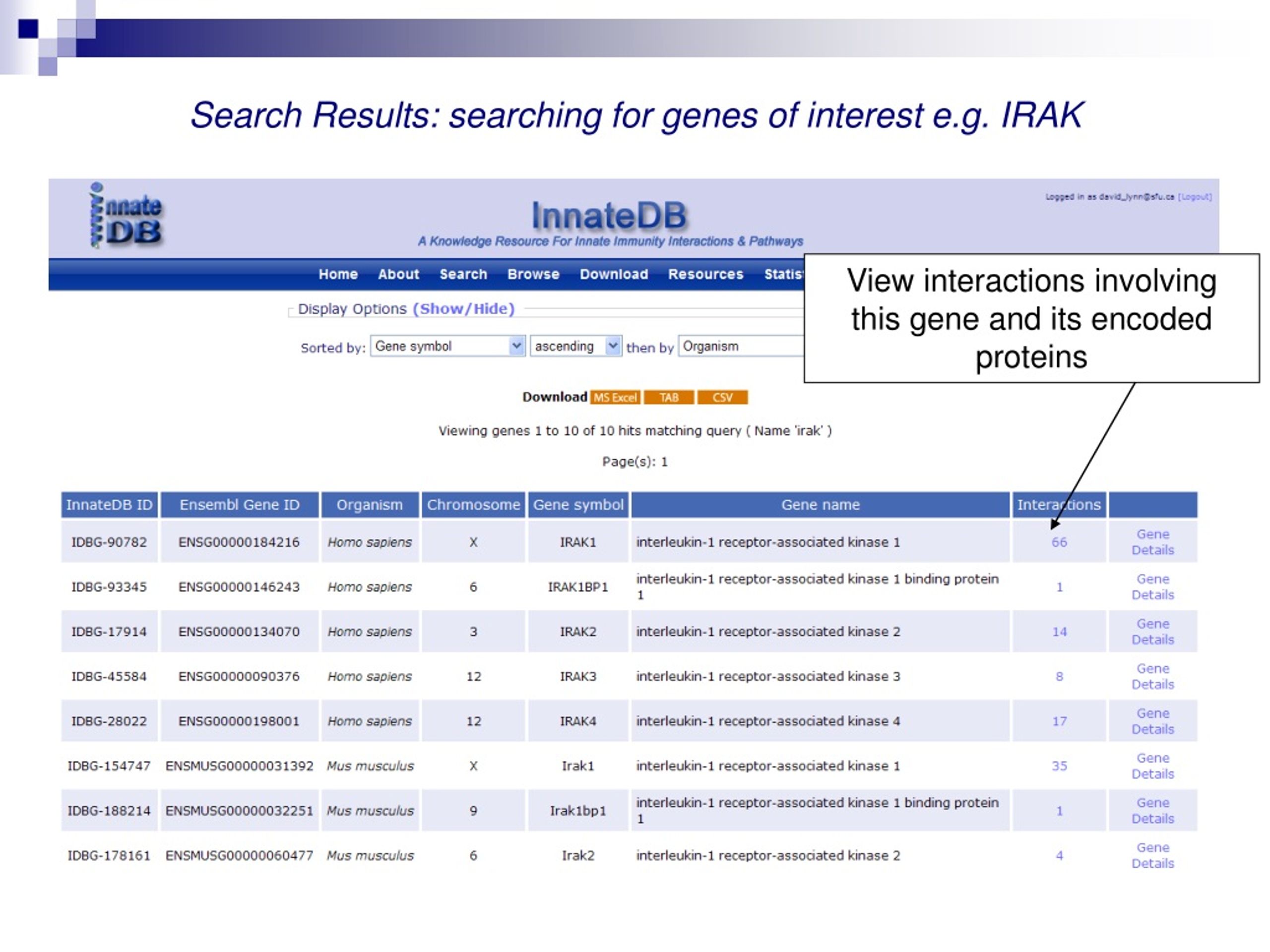1270x952 pixels.
Task: Select the text ENSG00000146243
Action: click(x=239, y=587)
